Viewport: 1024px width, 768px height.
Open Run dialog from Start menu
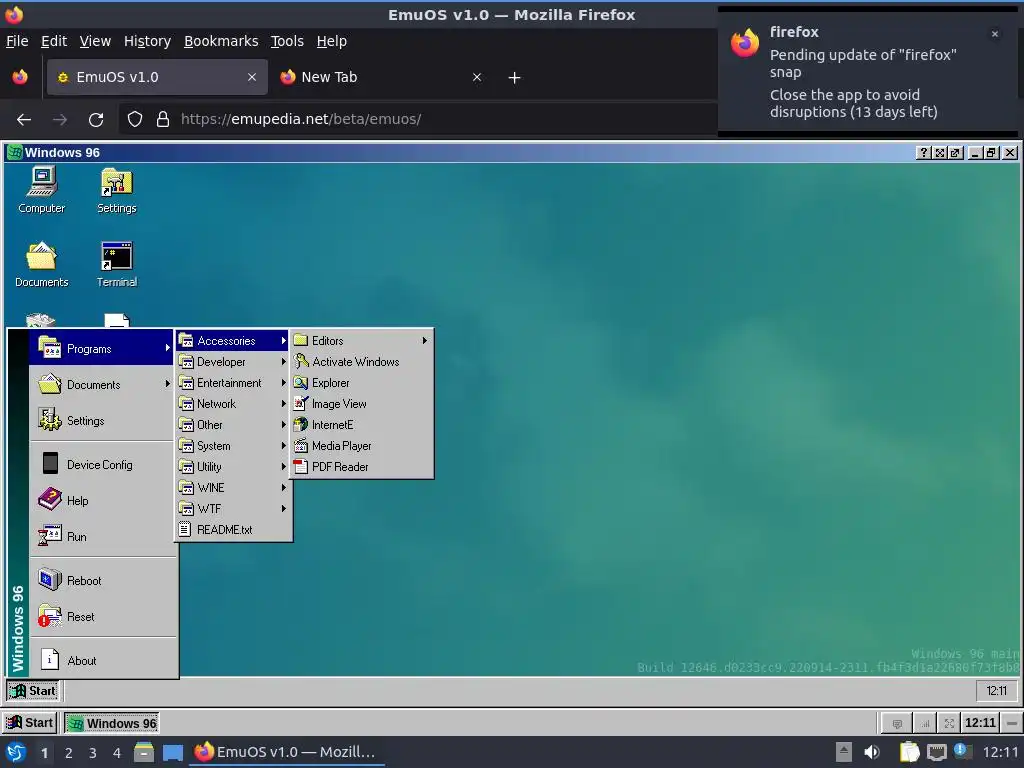[103, 537]
